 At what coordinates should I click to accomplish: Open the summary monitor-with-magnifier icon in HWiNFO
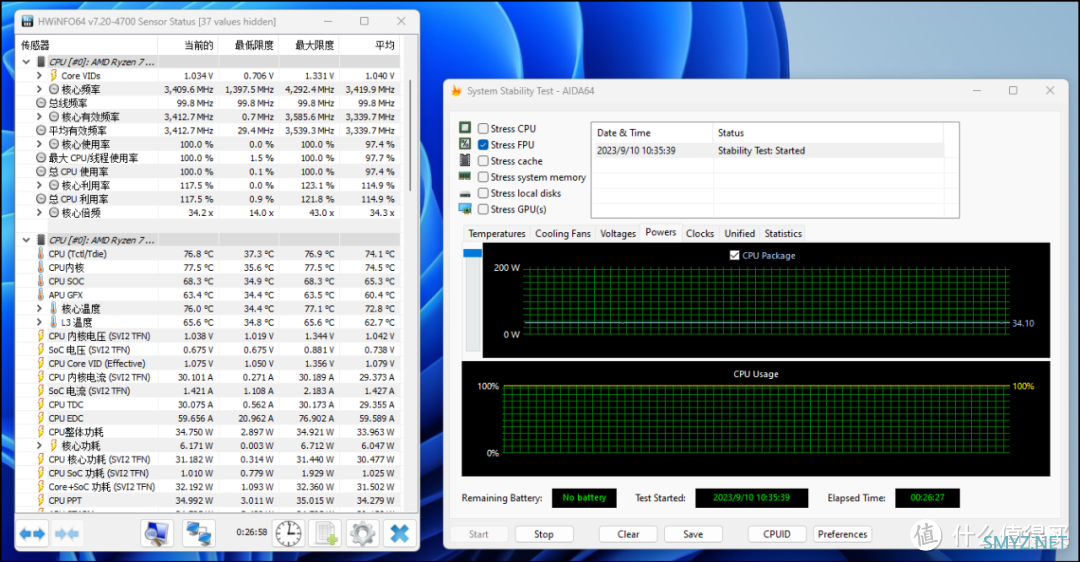156,534
